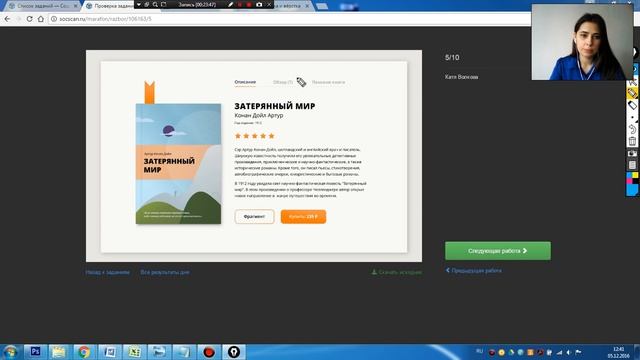This screenshot has width=640, height=360.
Task: Click the undo arrow in drawing panel
Action: click(632, 129)
